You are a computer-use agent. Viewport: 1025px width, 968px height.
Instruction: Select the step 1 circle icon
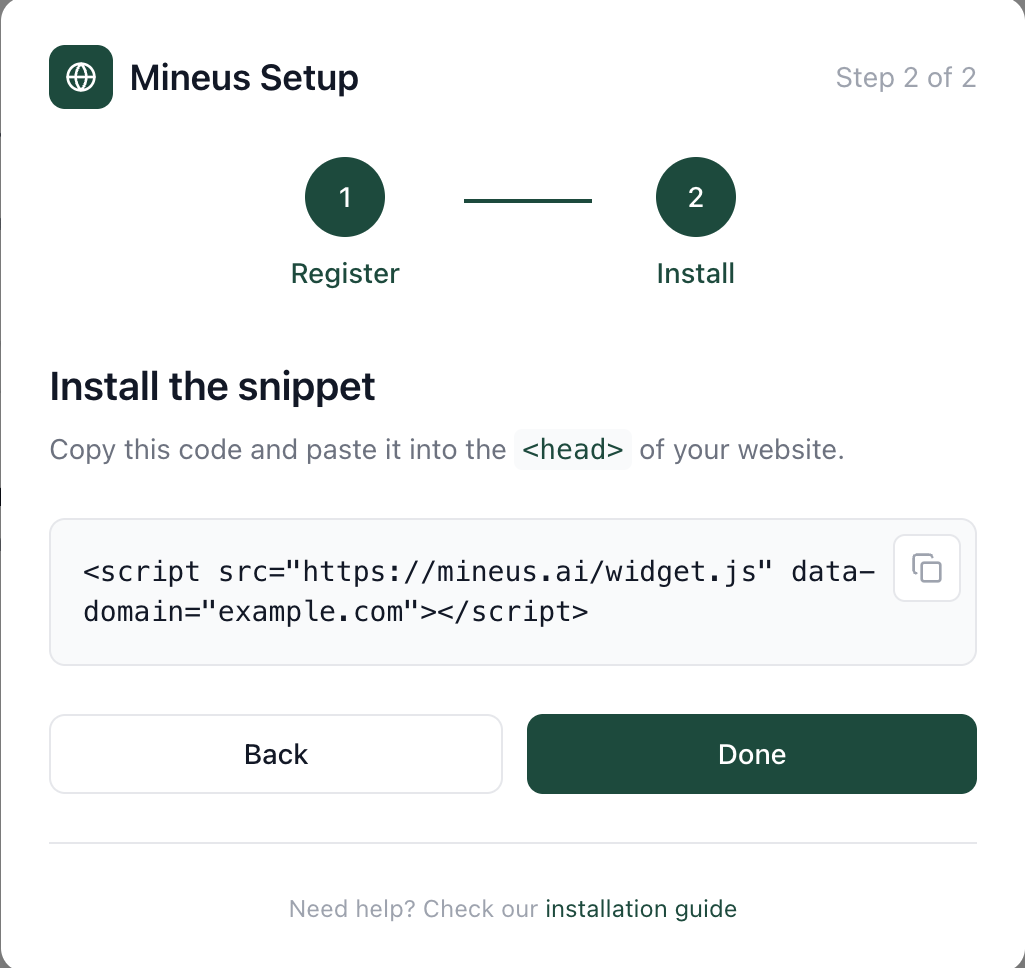(344, 197)
